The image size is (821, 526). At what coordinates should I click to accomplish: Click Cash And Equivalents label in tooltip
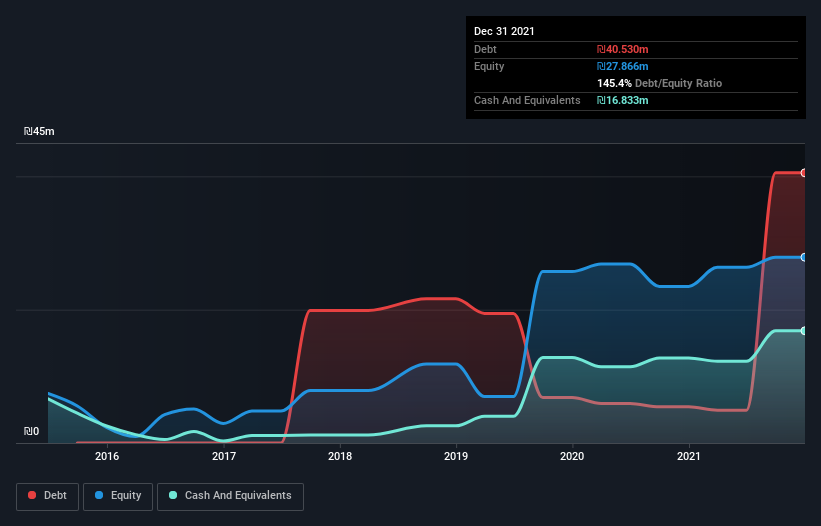coord(527,100)
